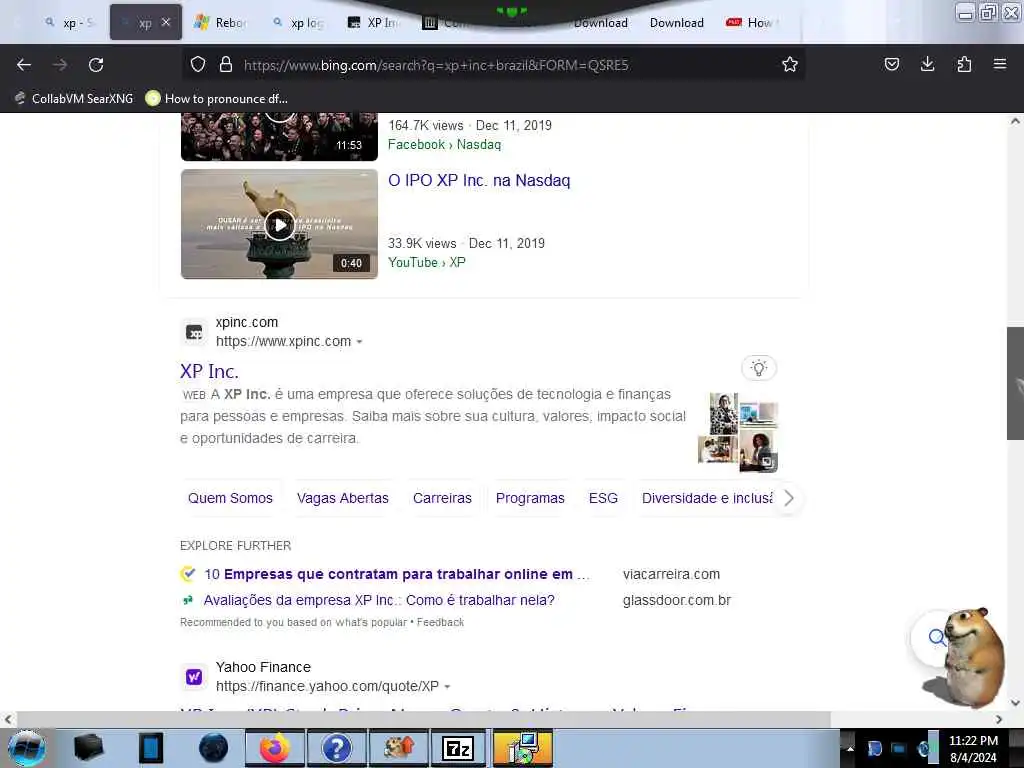The image size is (1024, 768).
Task: Click the vertical scrollbar thumb
Action: (1015, 383)
